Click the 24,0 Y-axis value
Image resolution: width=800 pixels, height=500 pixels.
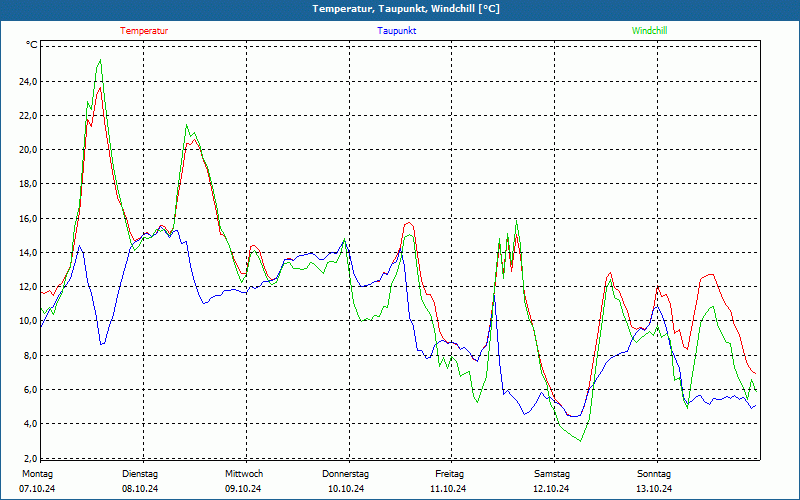27,81
